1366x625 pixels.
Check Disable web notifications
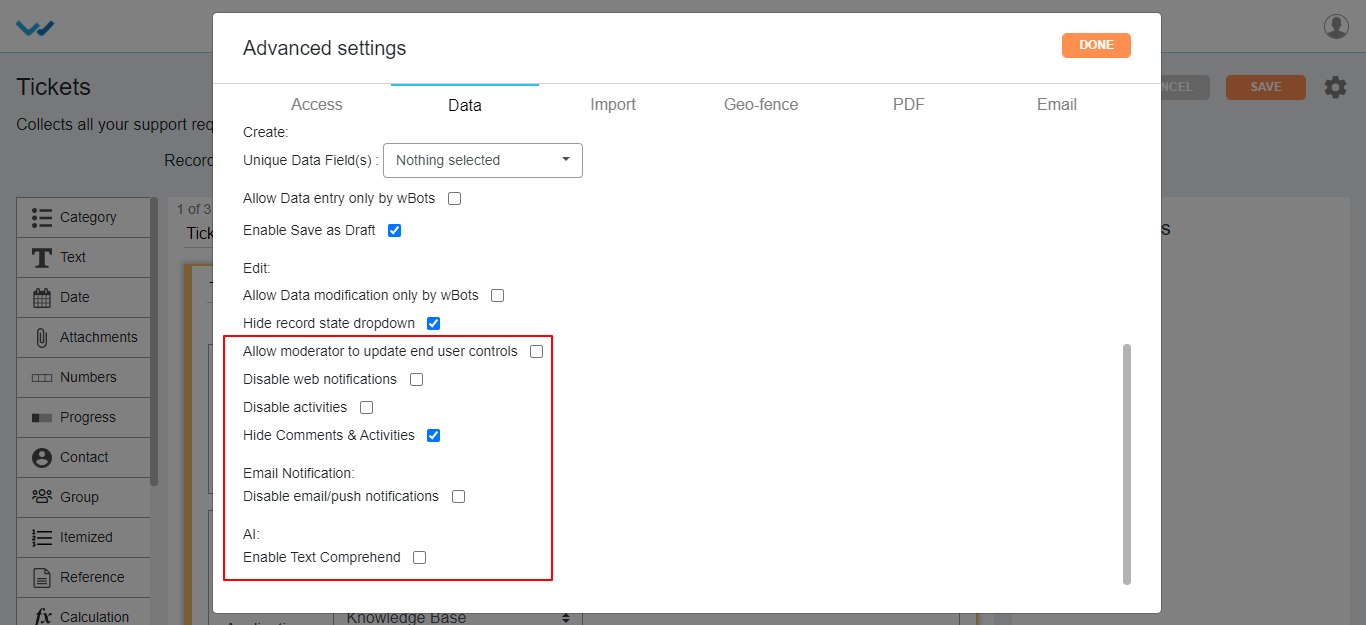coord(416,379)
